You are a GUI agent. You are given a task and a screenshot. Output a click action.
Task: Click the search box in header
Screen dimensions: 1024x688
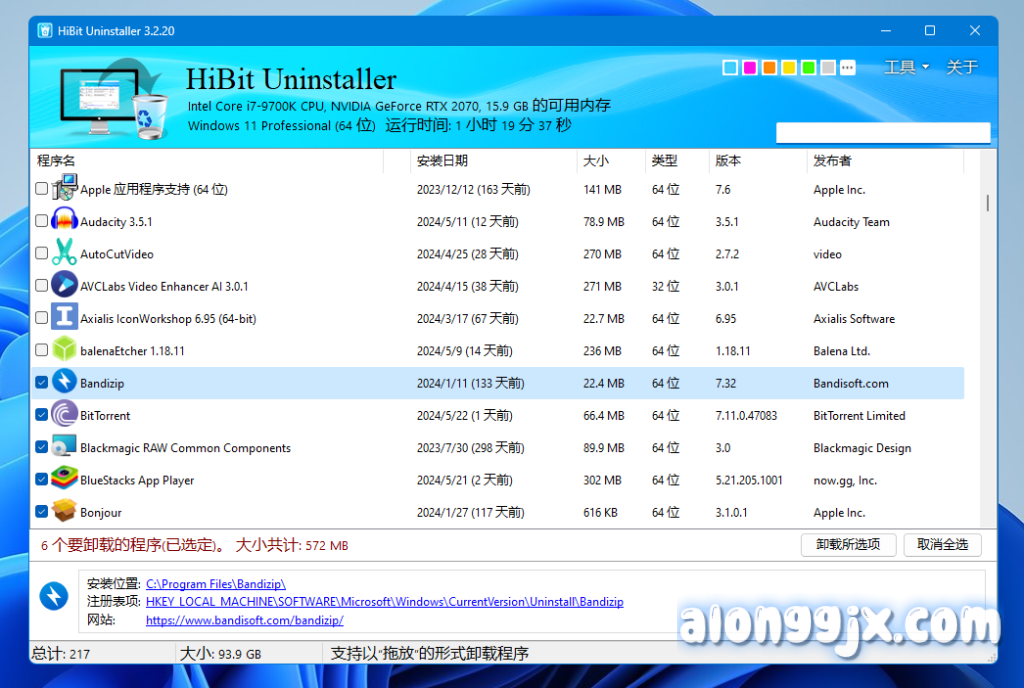883,133
